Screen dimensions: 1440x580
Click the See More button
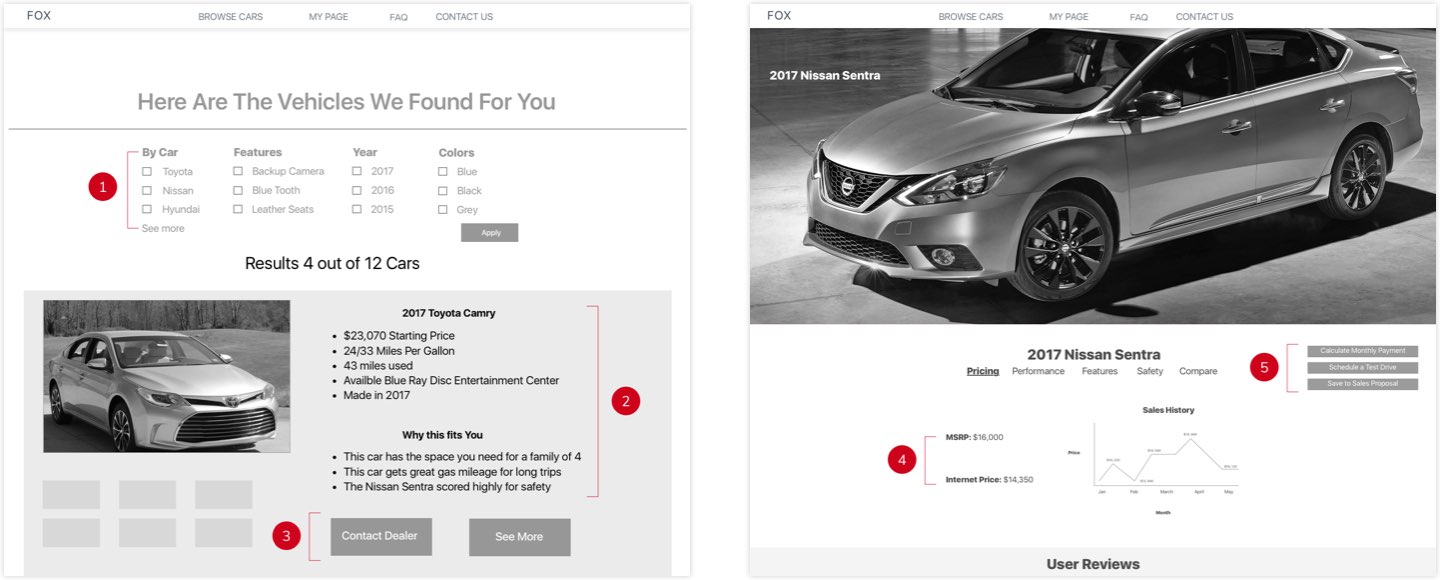click(520, 537)
